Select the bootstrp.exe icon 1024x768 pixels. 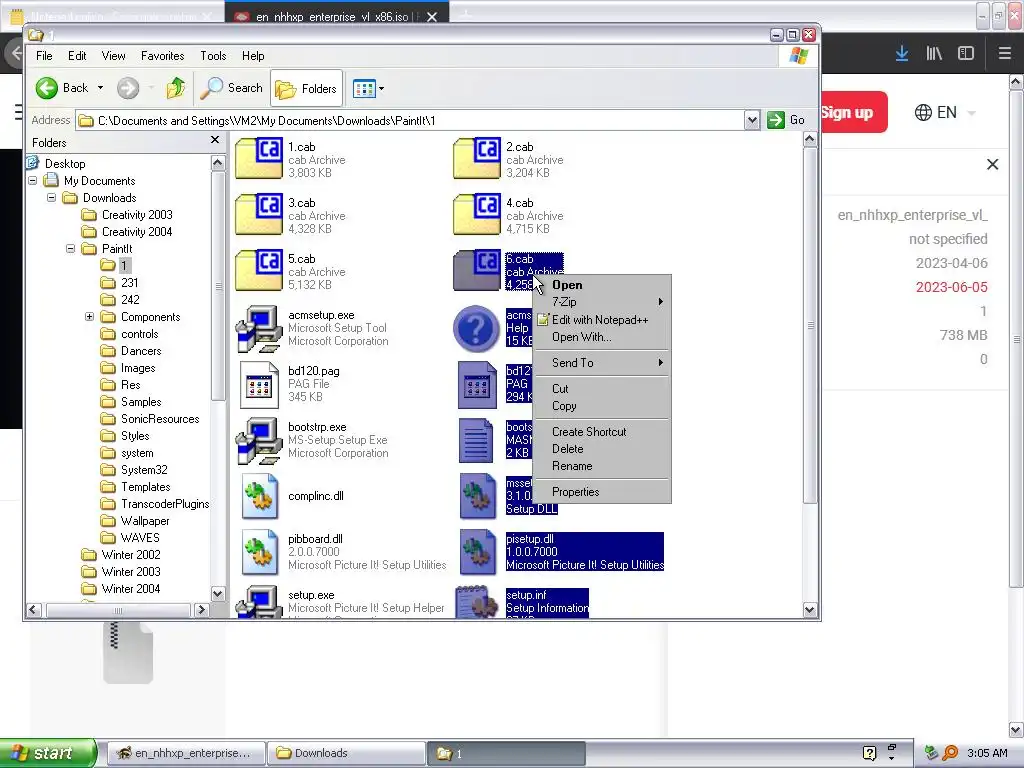tap(259, 440)
